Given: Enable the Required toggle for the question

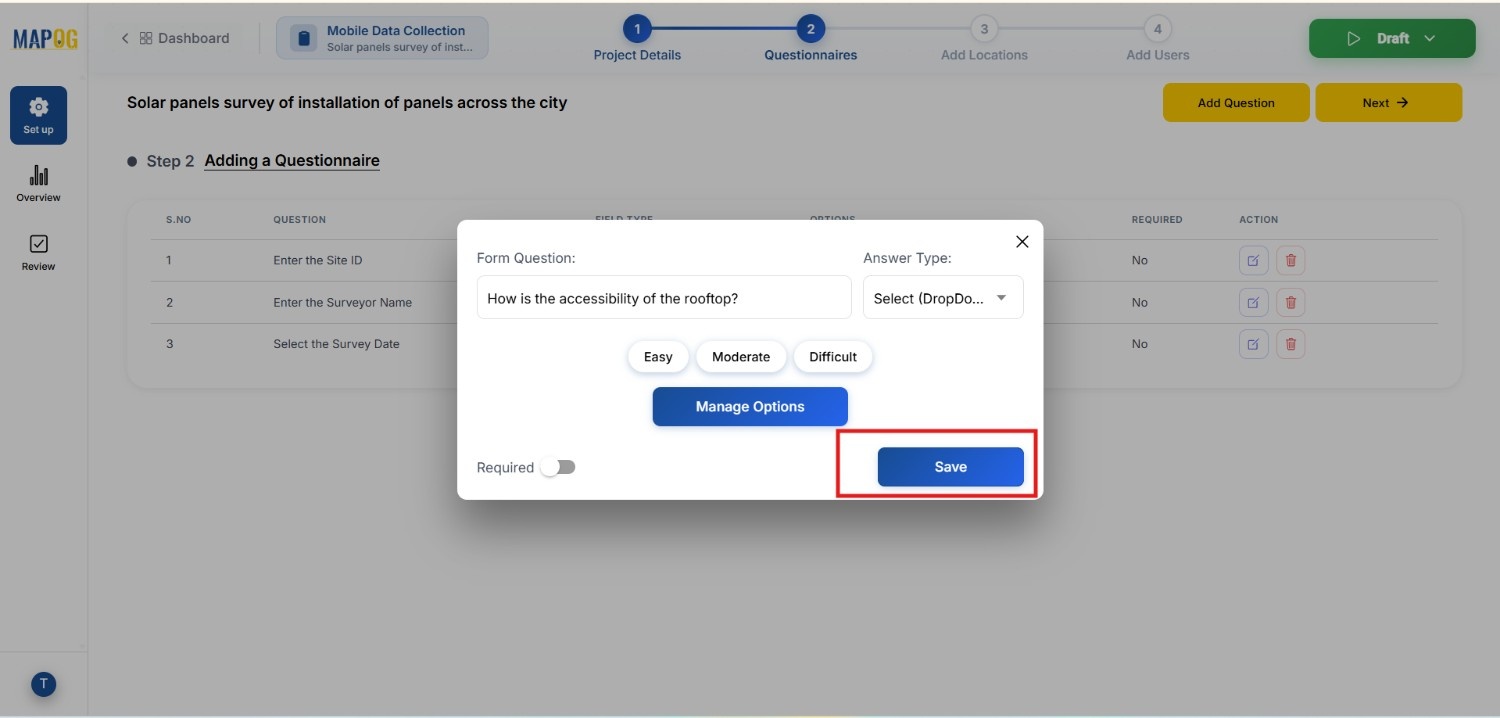Looking at the screenshot, I should (x=560, y=466).
